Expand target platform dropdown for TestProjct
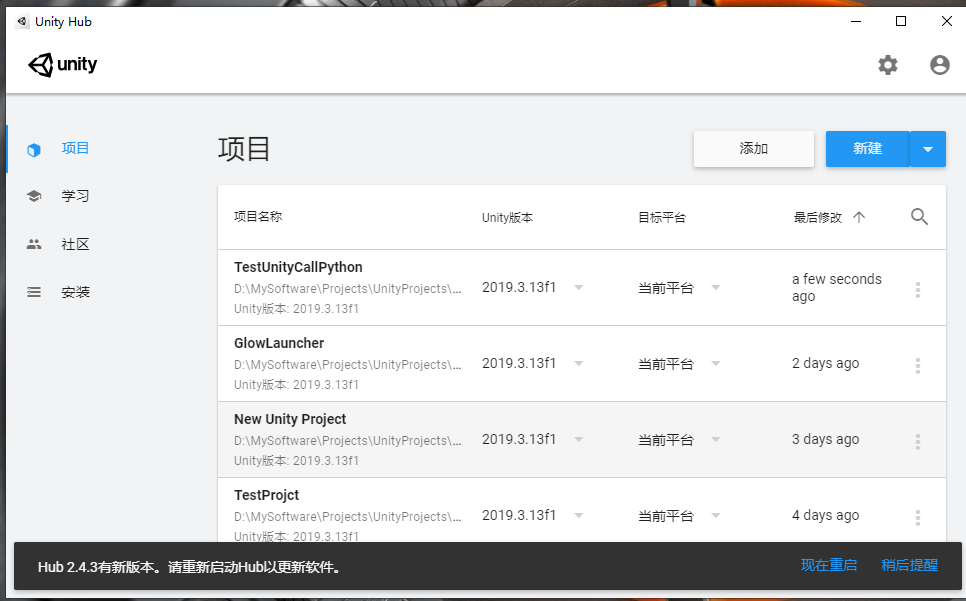966x601 pixels. click(x=715, y=515)
